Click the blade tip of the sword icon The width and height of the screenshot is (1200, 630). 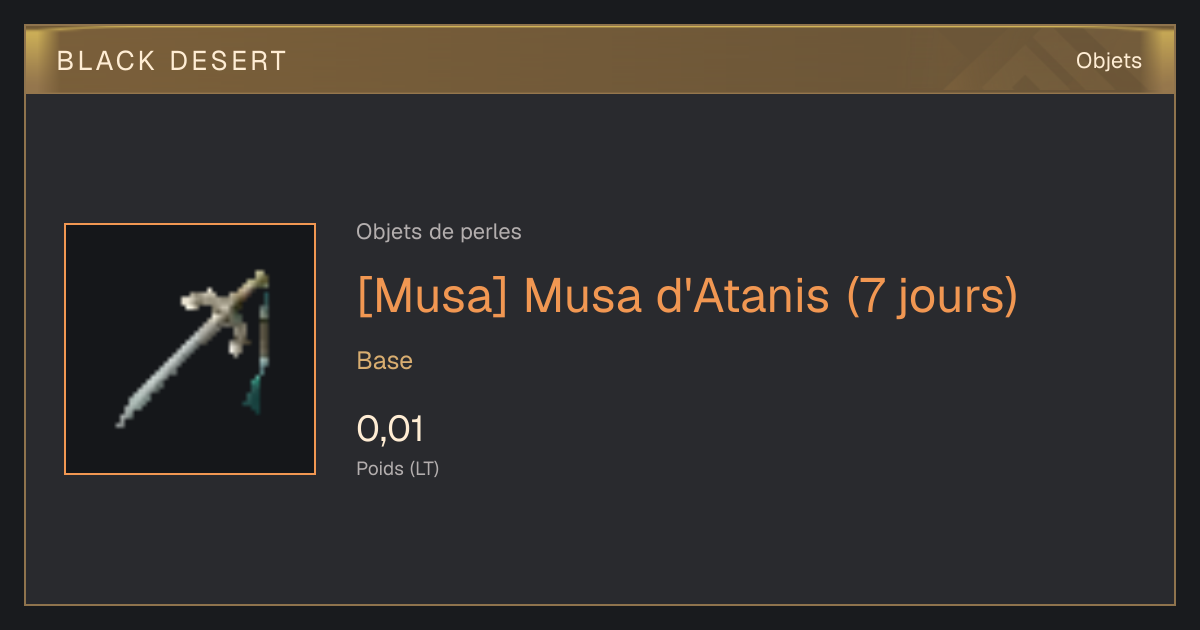click(x=124, y=419)
